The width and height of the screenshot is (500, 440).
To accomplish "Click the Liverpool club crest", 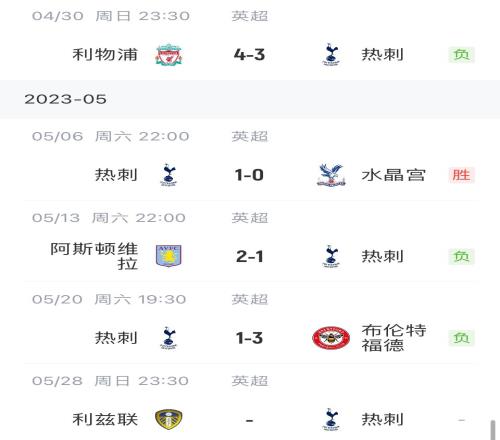I will pos(169,55).
